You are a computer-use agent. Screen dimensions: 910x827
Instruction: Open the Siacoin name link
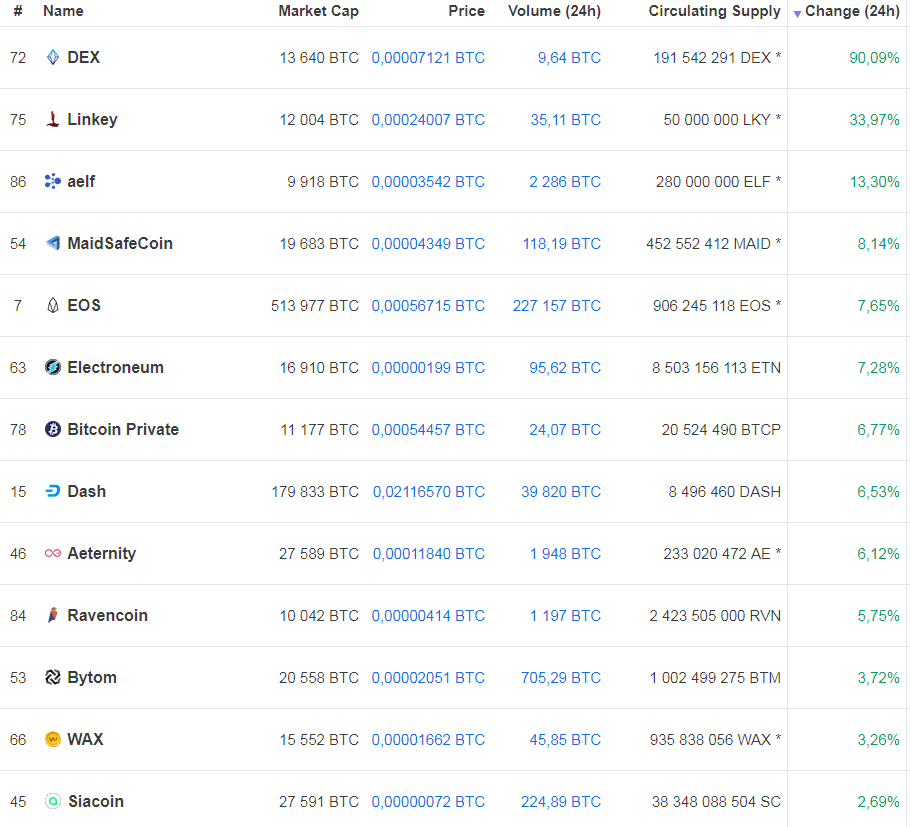tap(96, 801)
